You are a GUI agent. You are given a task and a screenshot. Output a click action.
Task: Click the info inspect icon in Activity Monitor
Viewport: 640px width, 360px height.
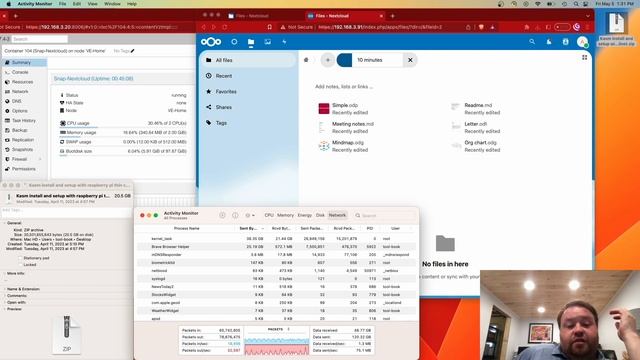[x=235, y=215]
